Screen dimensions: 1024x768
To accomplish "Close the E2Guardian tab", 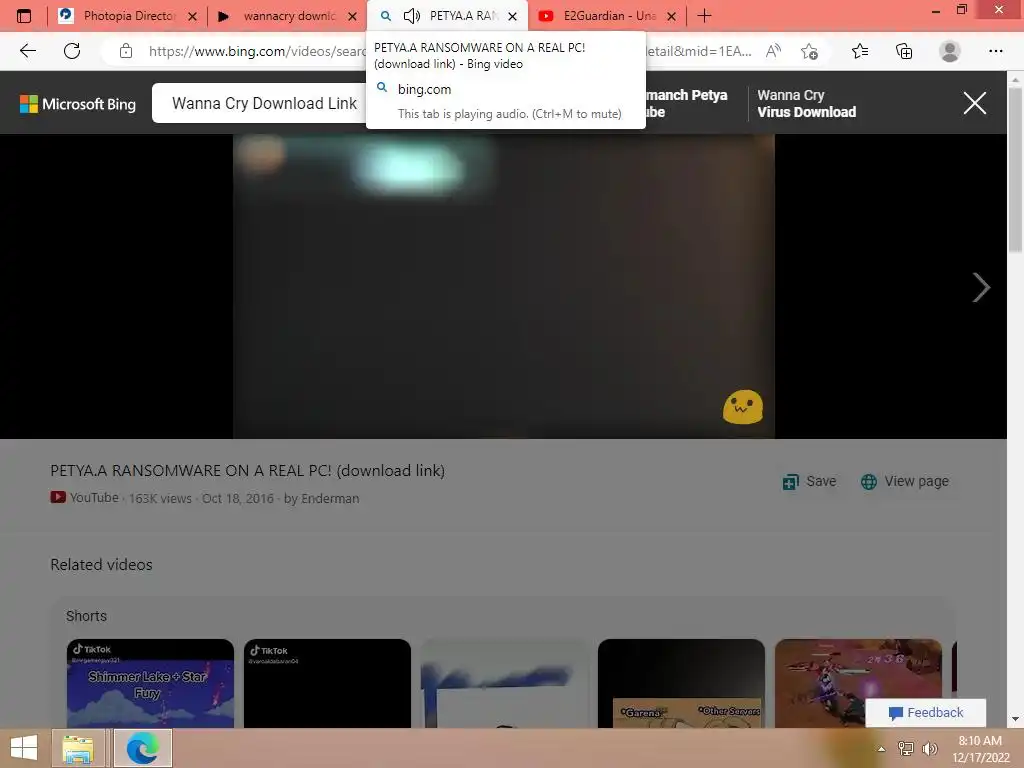I will [x=671, y=16].
